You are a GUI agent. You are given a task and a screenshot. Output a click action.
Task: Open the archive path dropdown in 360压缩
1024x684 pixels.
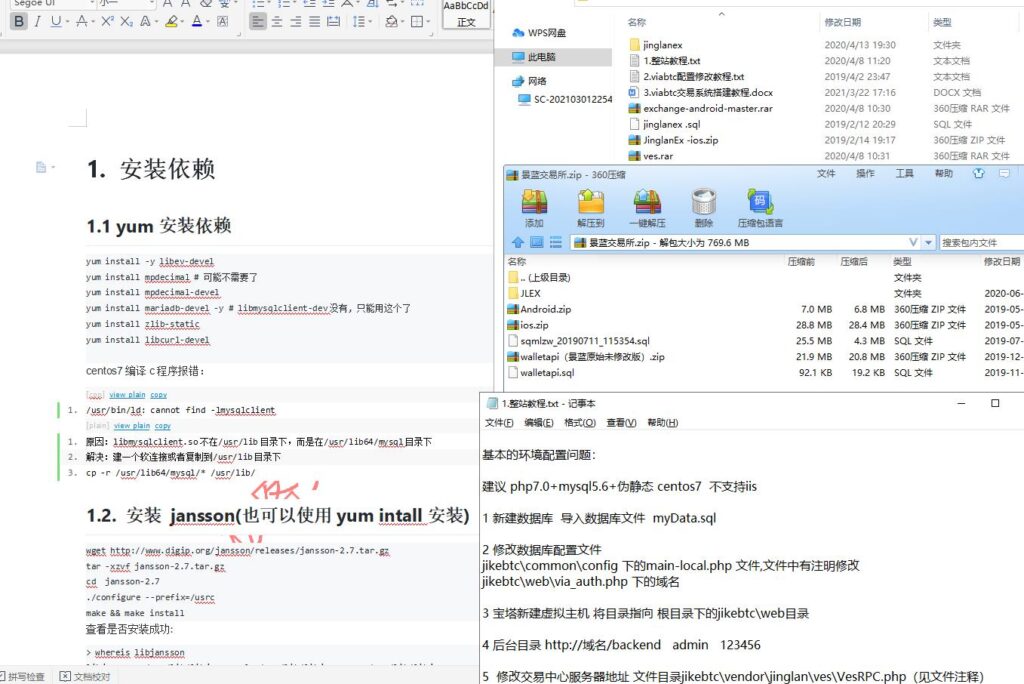tap(927, 242)
